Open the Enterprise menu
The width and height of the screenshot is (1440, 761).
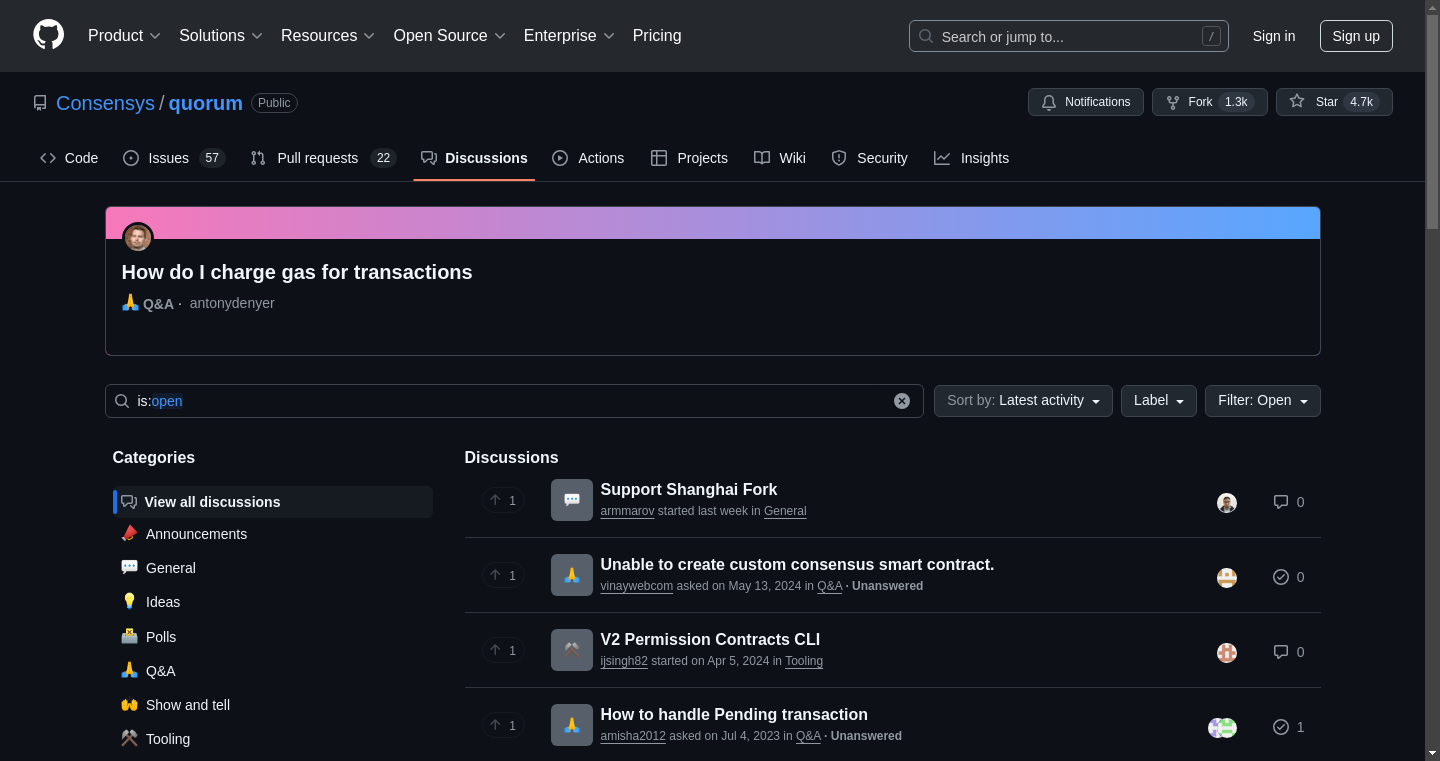[x=569, y=36]
